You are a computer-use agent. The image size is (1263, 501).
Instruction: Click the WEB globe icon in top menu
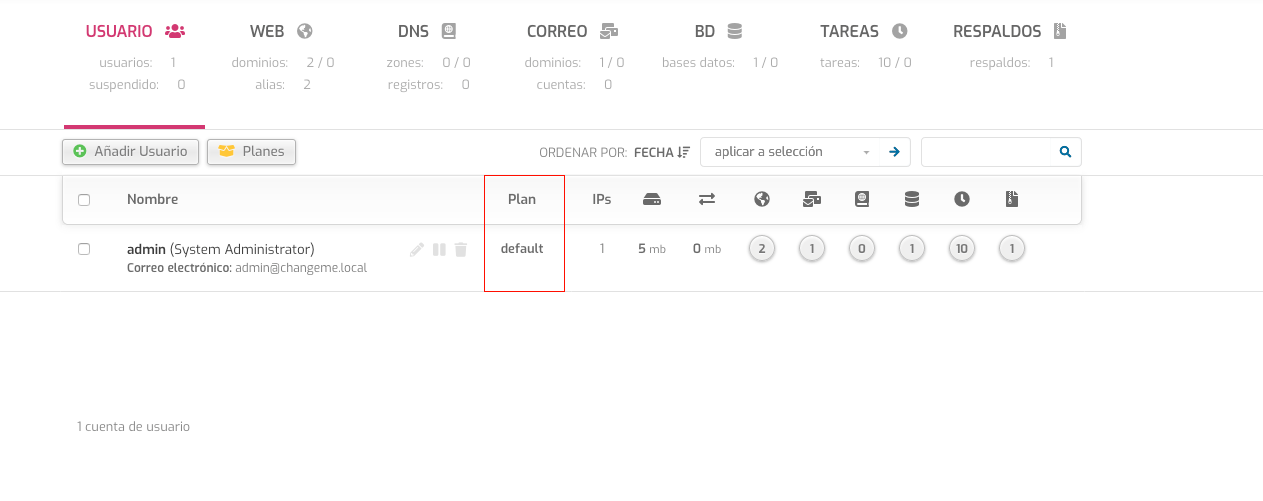(306, 31)
